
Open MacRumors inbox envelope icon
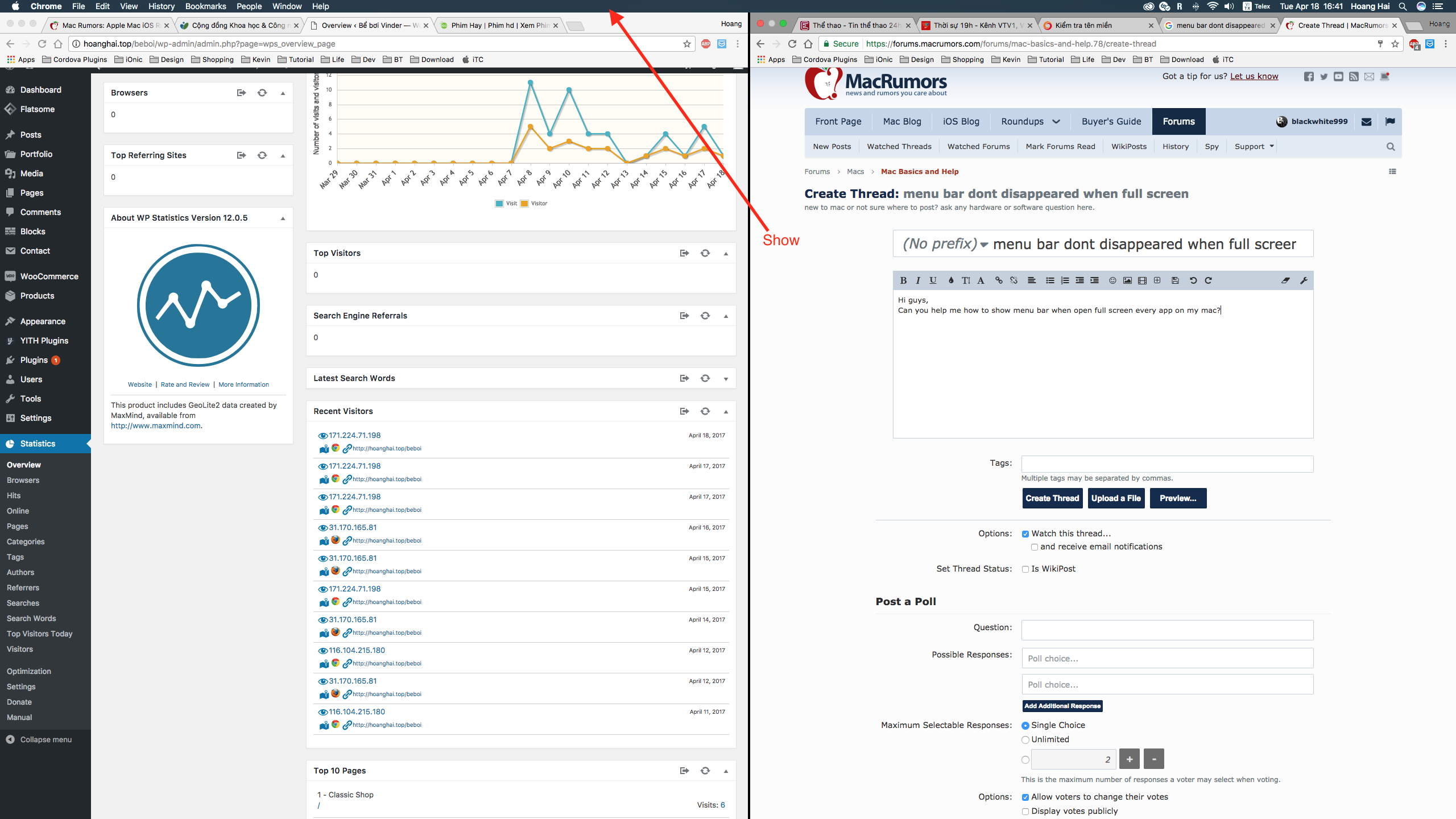click(1367, 122)
